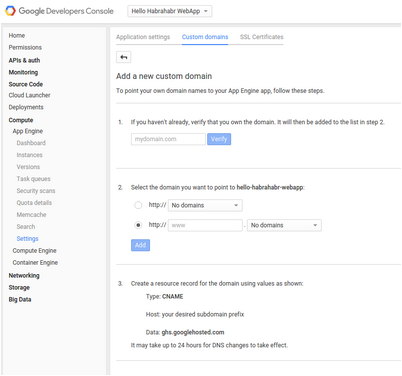Expand the Storage section
Image resolution: width=402 pixels, height=376 pixels.
(x=19, y=287)
